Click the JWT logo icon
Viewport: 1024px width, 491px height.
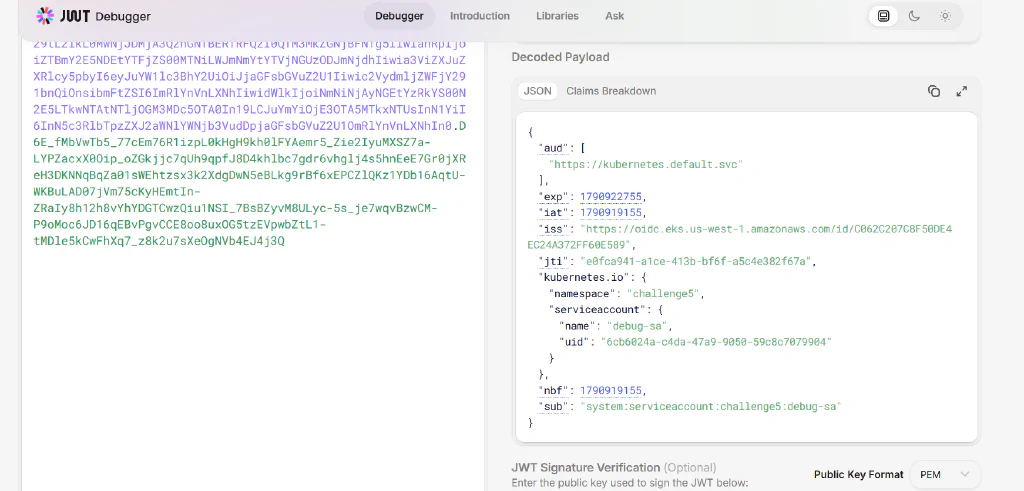tap(45, 16)
